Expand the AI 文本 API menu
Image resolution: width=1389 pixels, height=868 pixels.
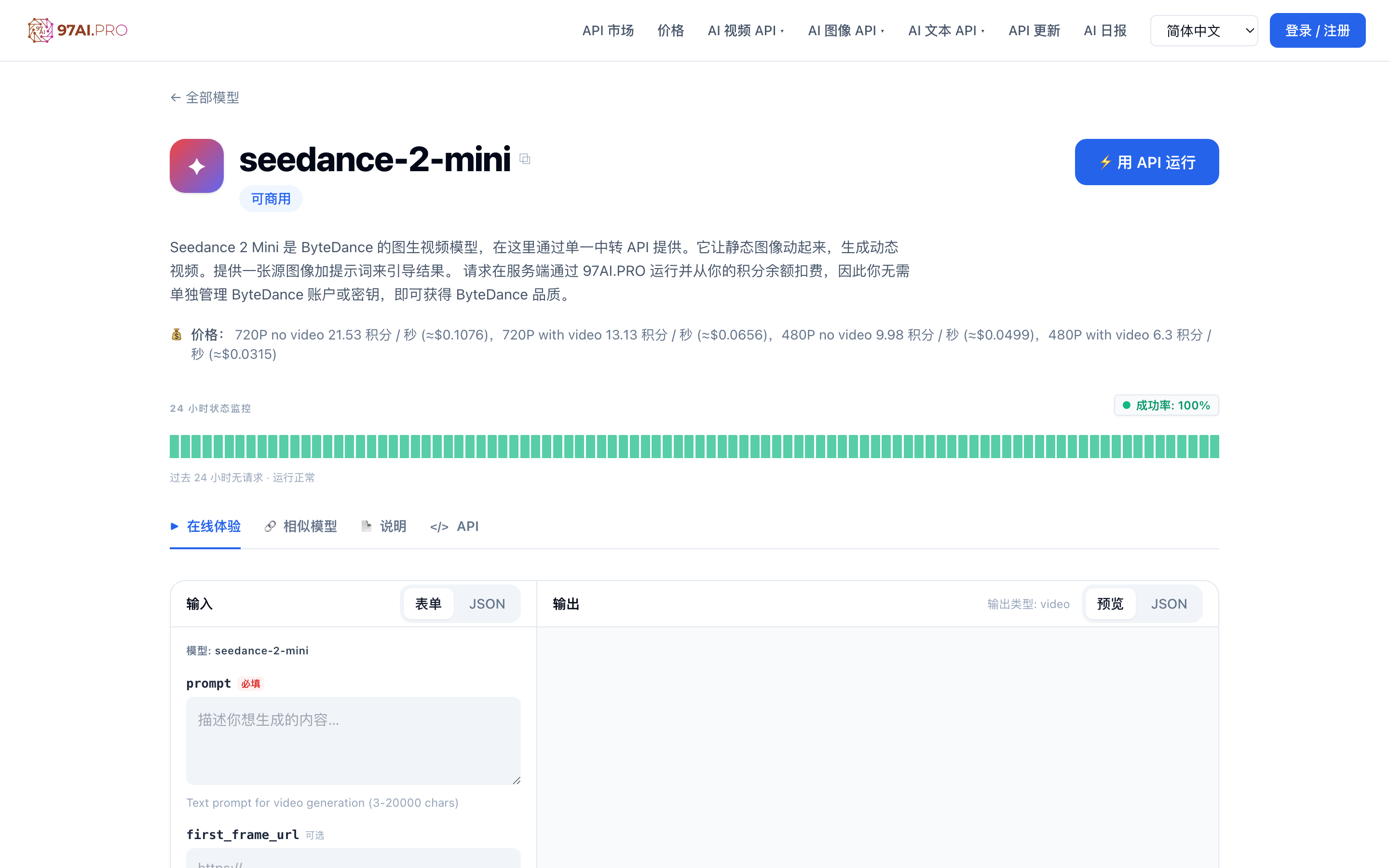(x=946, y=30)
